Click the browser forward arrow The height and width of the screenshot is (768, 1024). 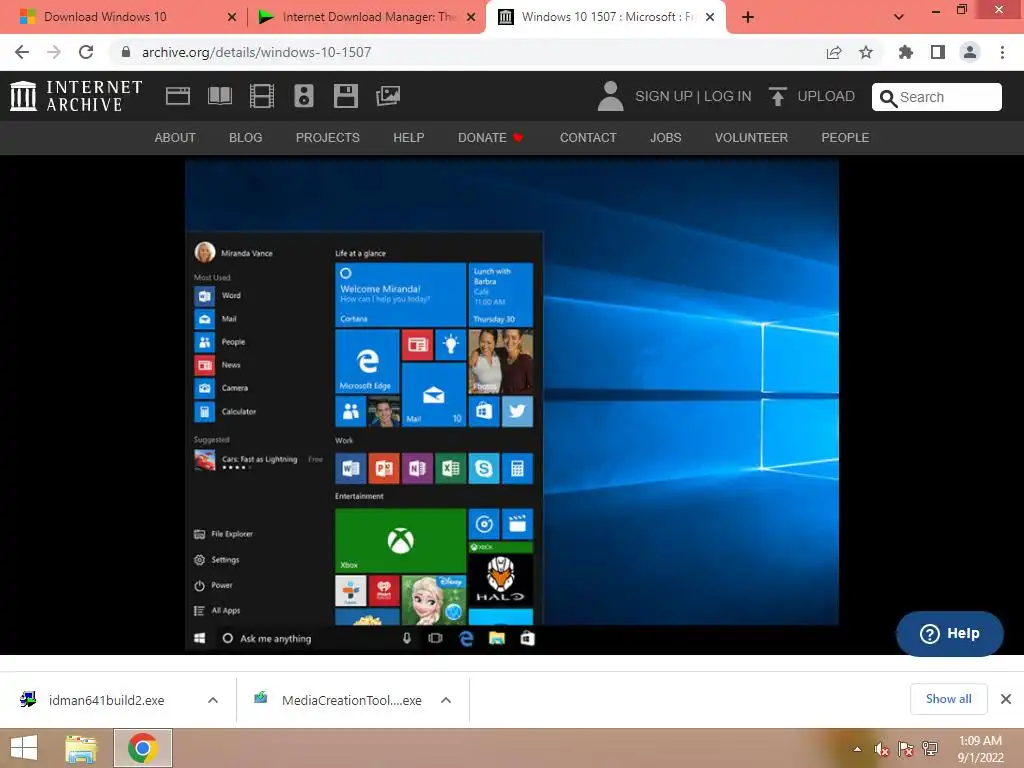(54, 52)
